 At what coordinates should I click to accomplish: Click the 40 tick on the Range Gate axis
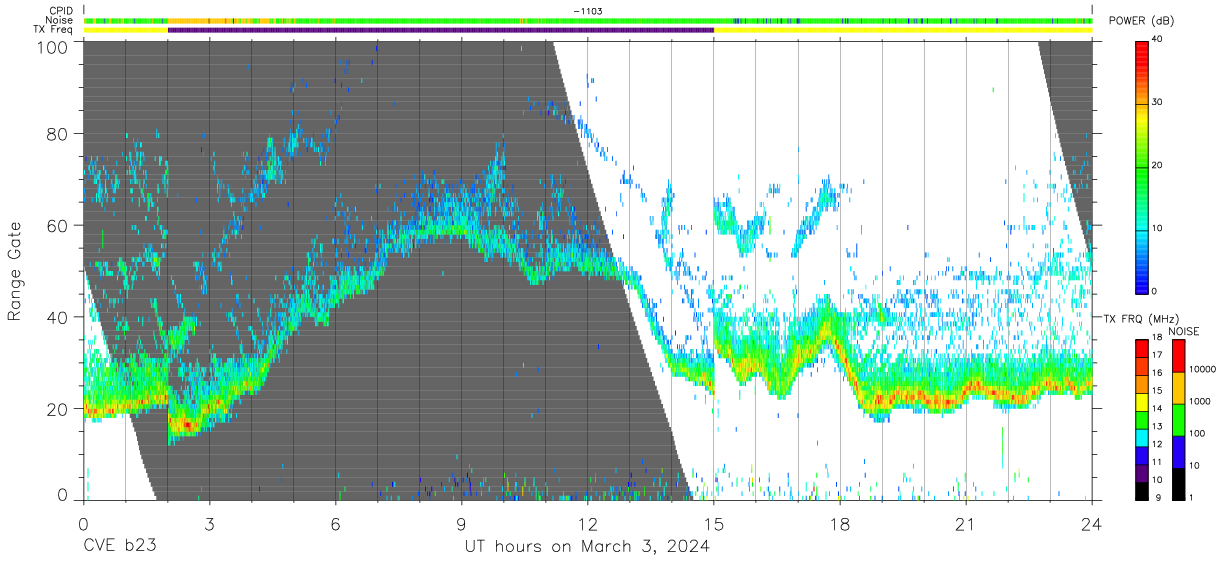tap(56, 317)
